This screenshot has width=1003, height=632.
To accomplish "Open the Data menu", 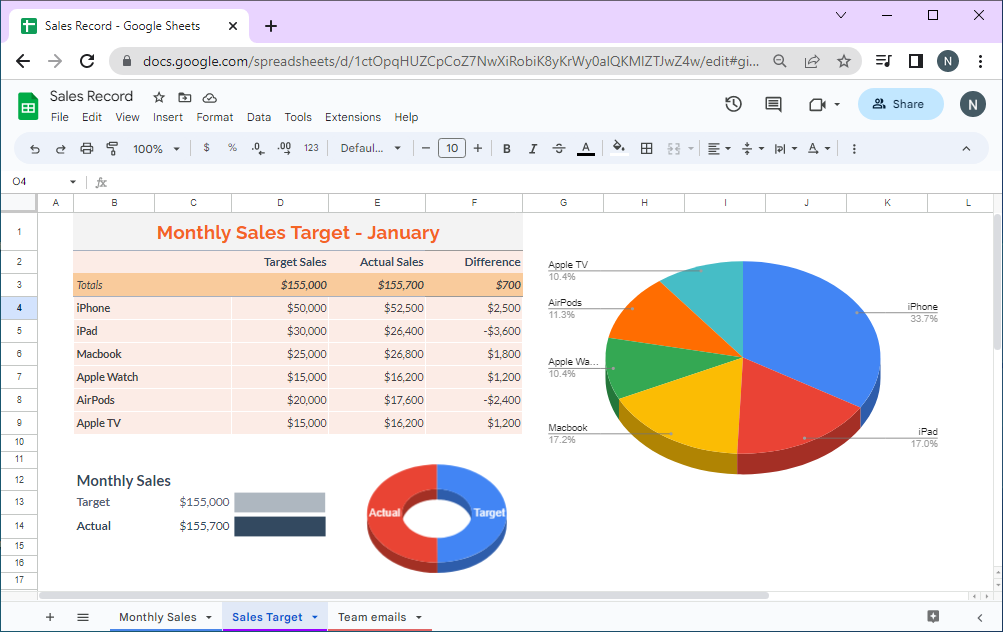I will click(x=258, y=117).
